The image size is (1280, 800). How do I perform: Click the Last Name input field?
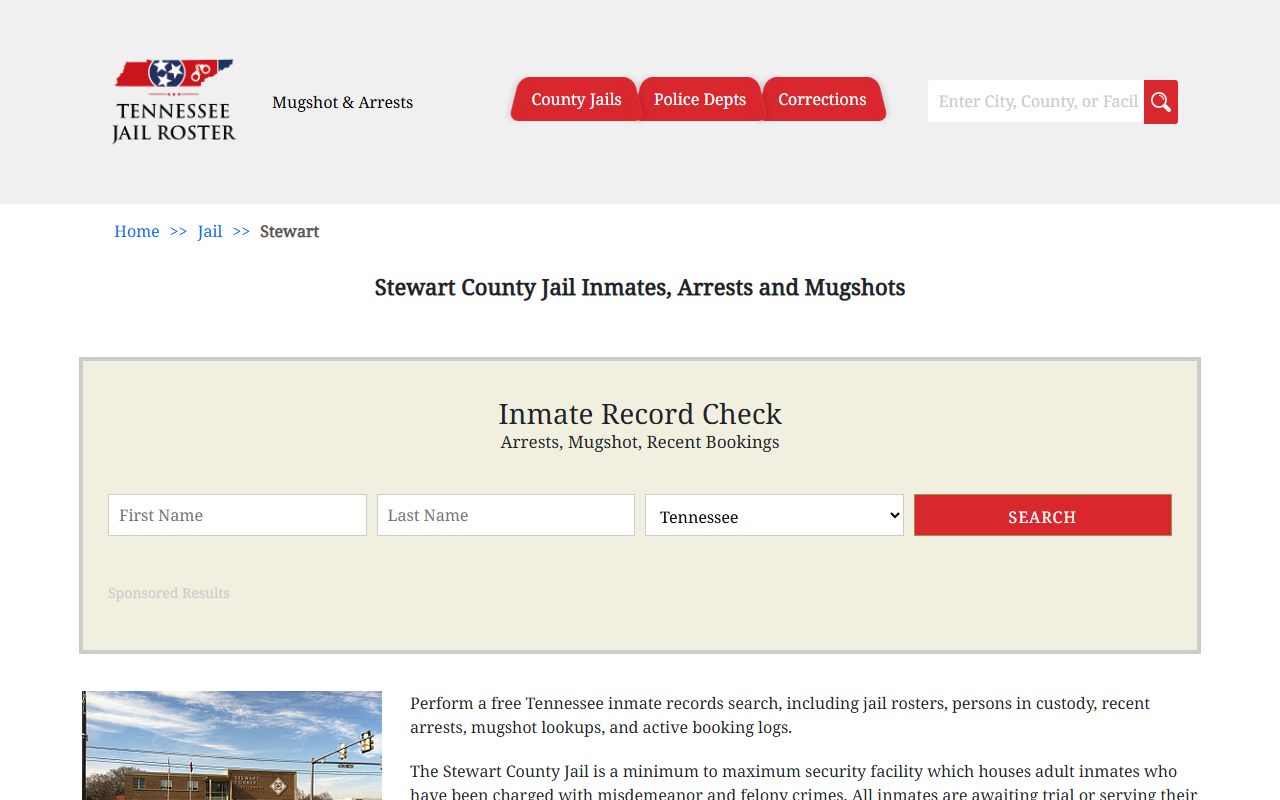click(x=506, y=515)
